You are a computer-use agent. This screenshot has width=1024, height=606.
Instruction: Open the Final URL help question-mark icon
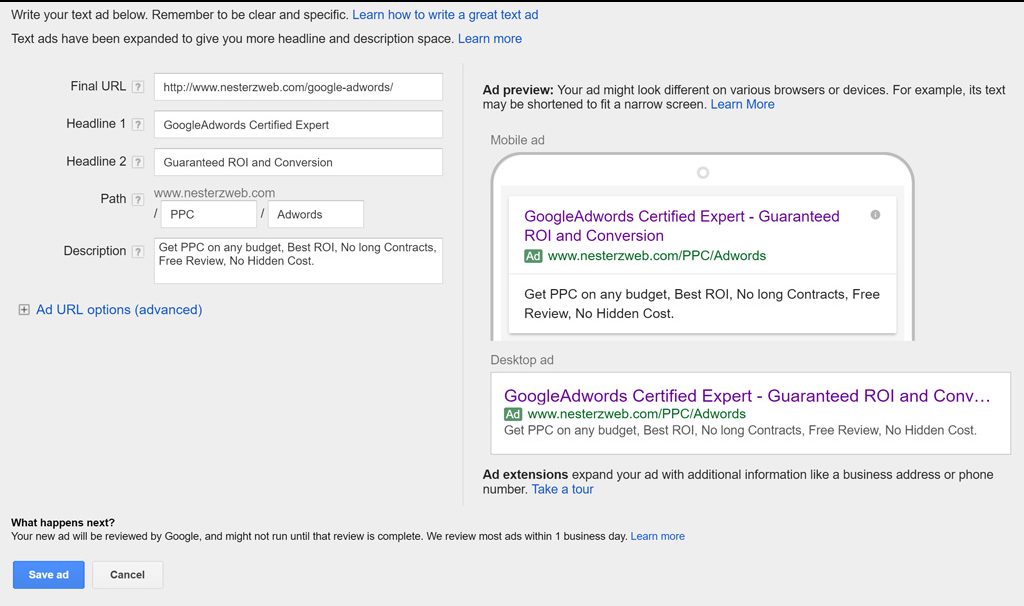(x=138, y=87)
